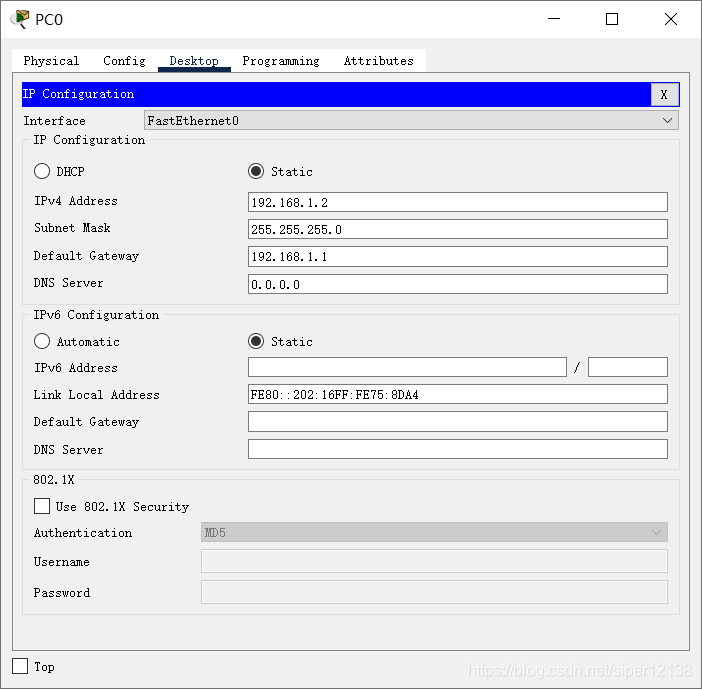Click the 802.1X Password field

pyautogui.click(x=434, y=592)
